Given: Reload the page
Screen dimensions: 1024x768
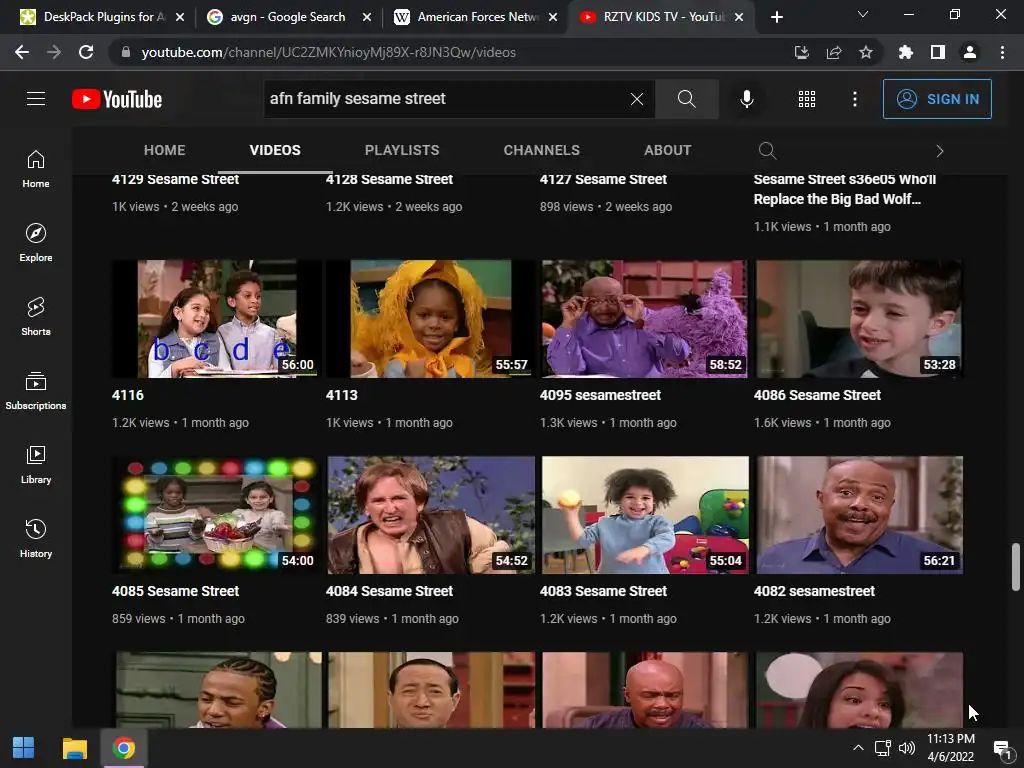Looking at the screenshot, I should pyautogui.click(x=86, y=52).
